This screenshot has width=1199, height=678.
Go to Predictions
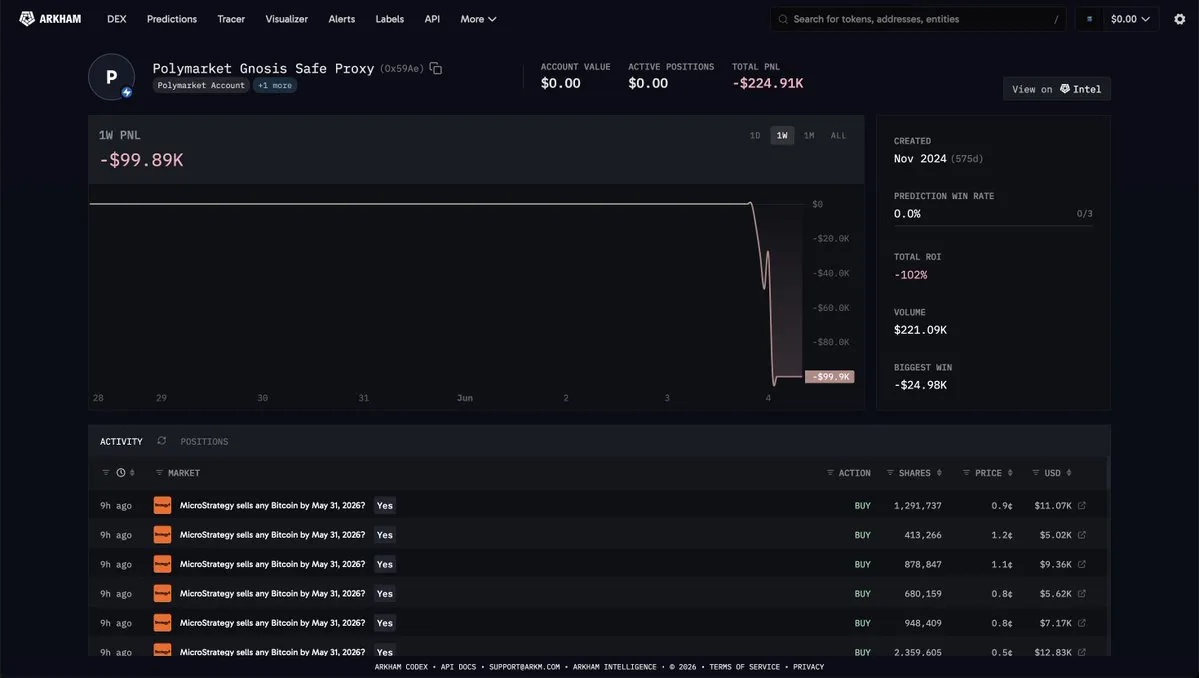tap(172, 19)
